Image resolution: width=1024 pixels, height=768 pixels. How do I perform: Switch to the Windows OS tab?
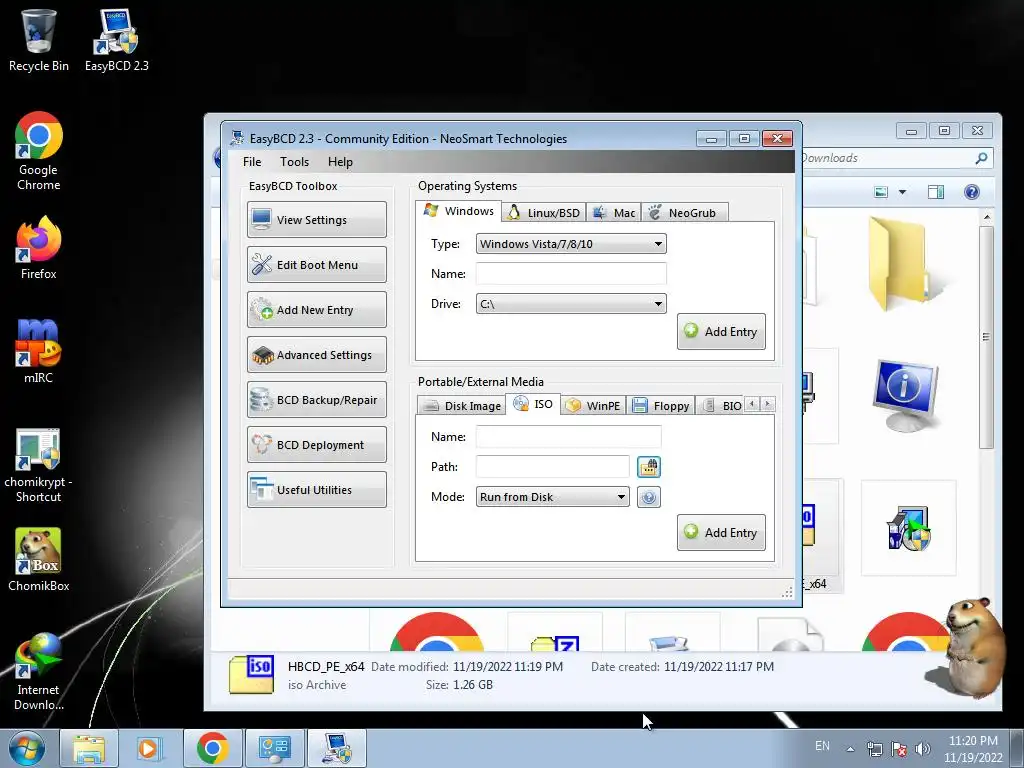tap(458, 211)
